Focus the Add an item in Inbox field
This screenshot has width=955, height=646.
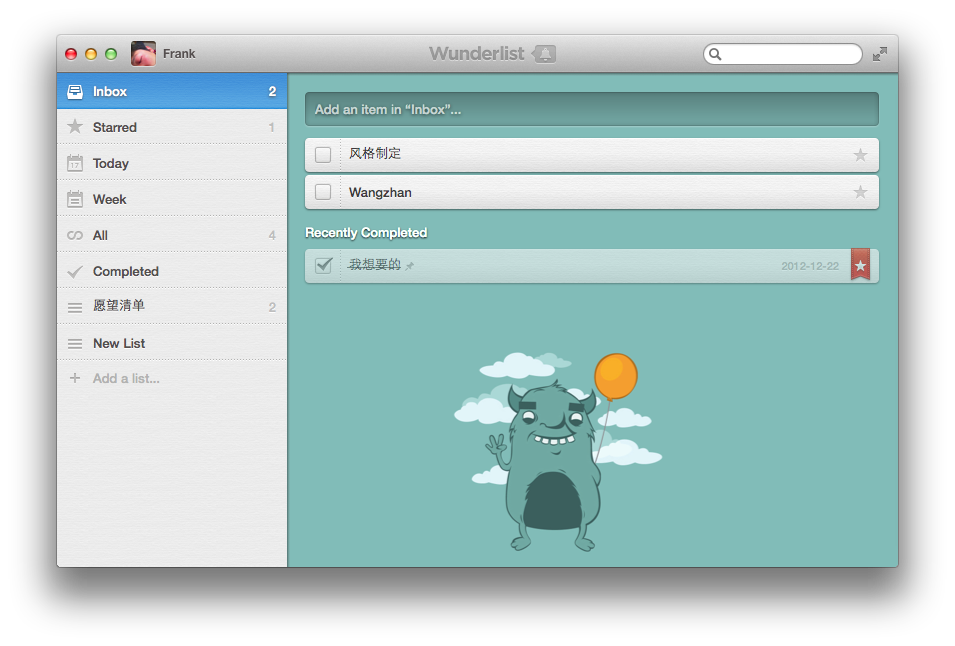tap(591, 110)
